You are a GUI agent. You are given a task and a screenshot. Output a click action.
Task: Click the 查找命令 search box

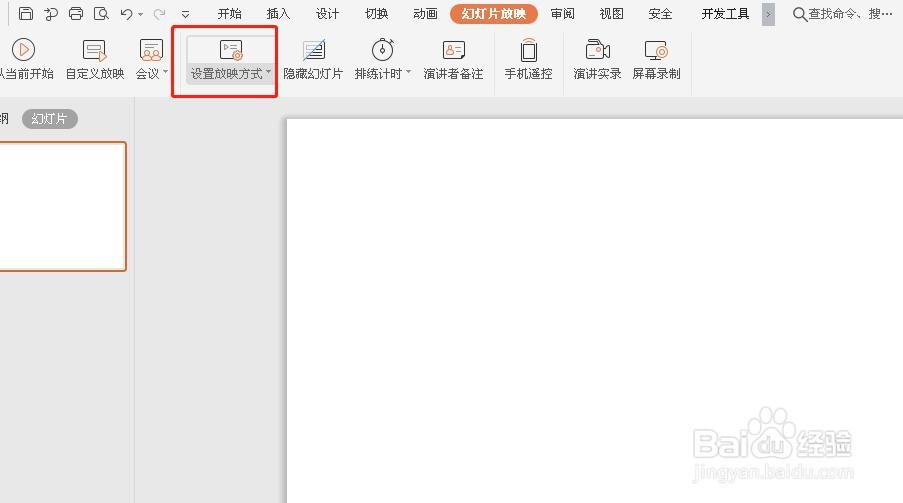(x=843, y=14)
